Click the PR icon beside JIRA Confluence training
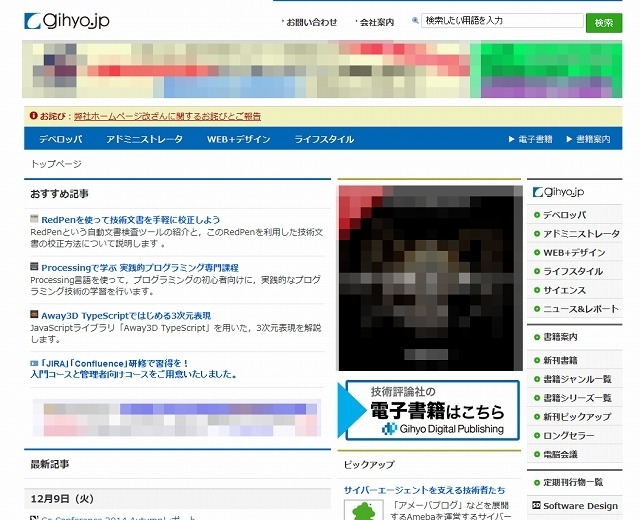Viewport: 640px width, 520px height. pyautogui.click(x=35, y=362)
